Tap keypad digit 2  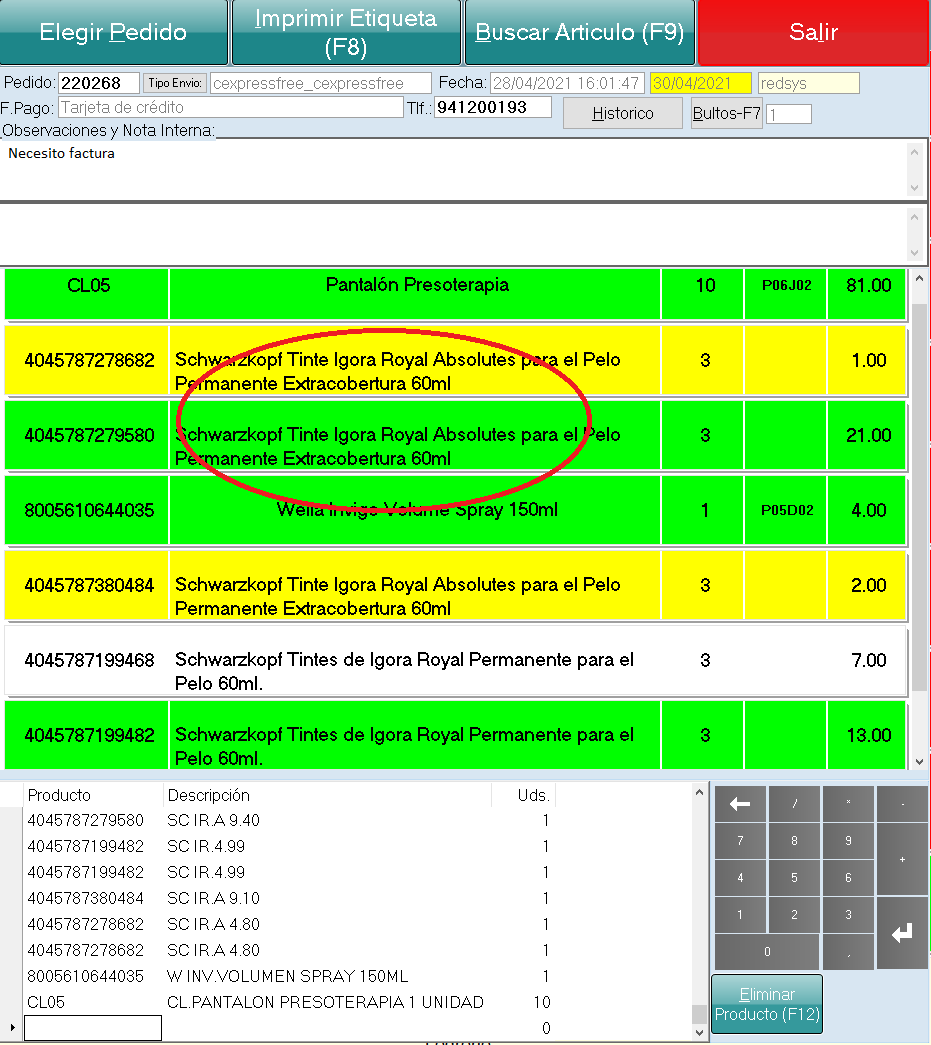794,915
